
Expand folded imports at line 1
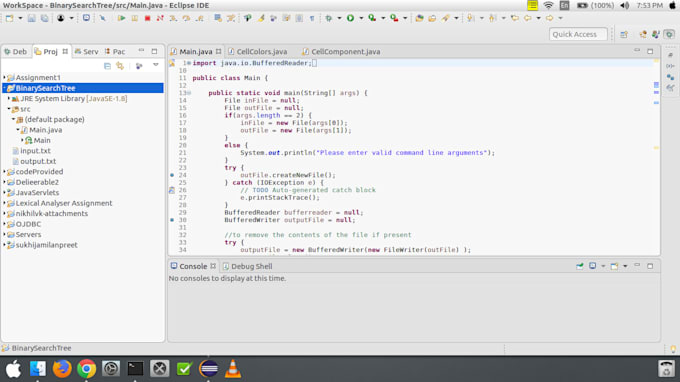coord(189,63)
